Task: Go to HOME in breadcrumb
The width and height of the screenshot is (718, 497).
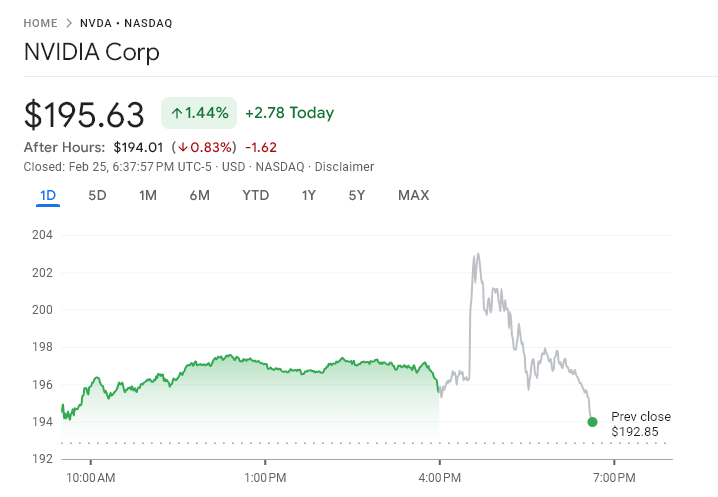Action: point(40,23)
